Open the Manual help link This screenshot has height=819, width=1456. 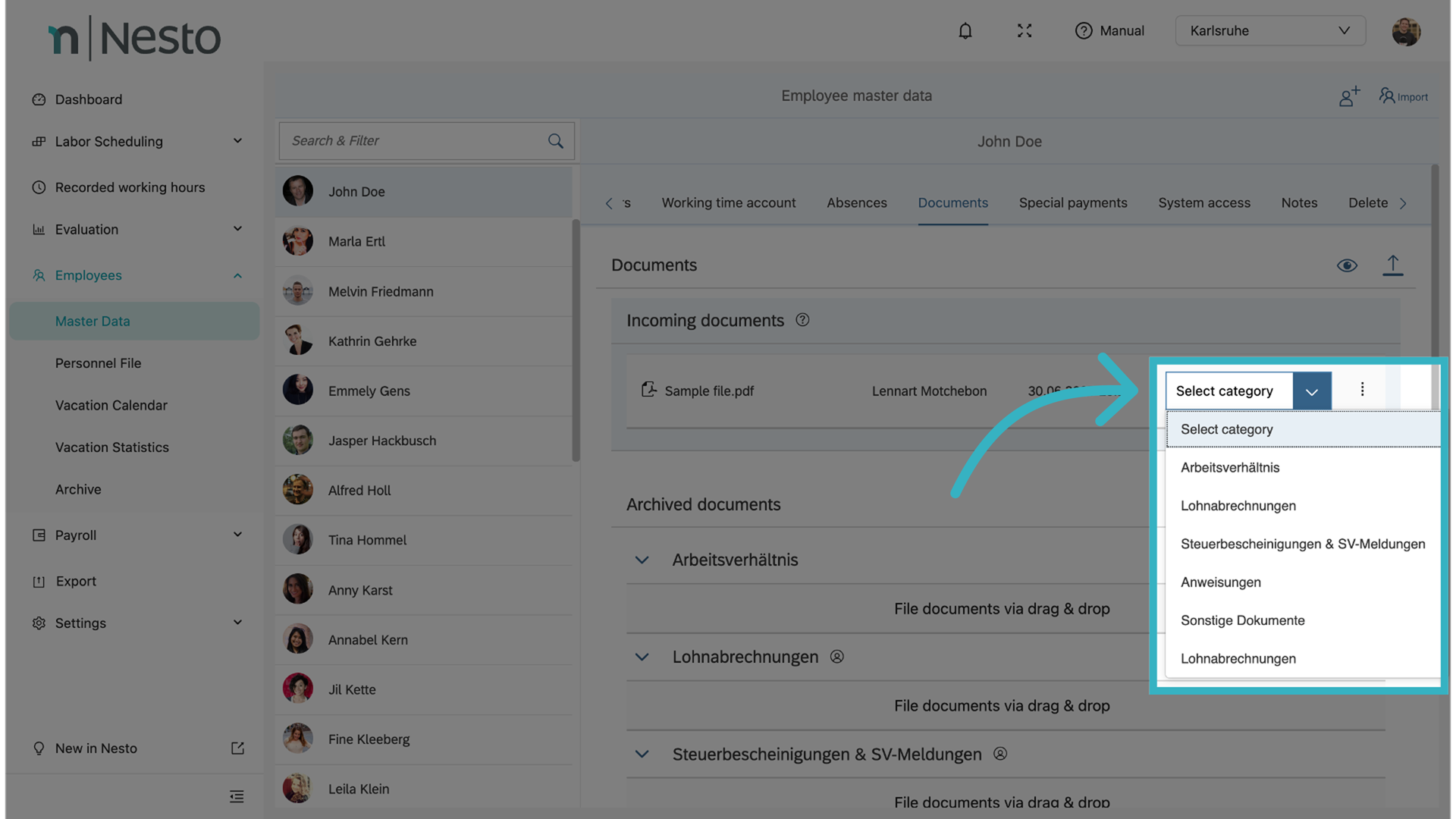(1109, 31)
